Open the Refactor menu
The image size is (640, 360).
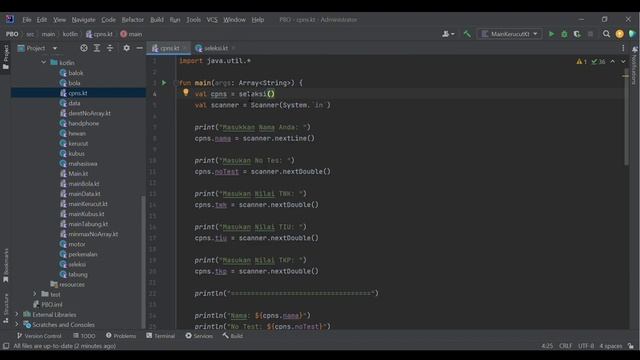click(133, 20)
